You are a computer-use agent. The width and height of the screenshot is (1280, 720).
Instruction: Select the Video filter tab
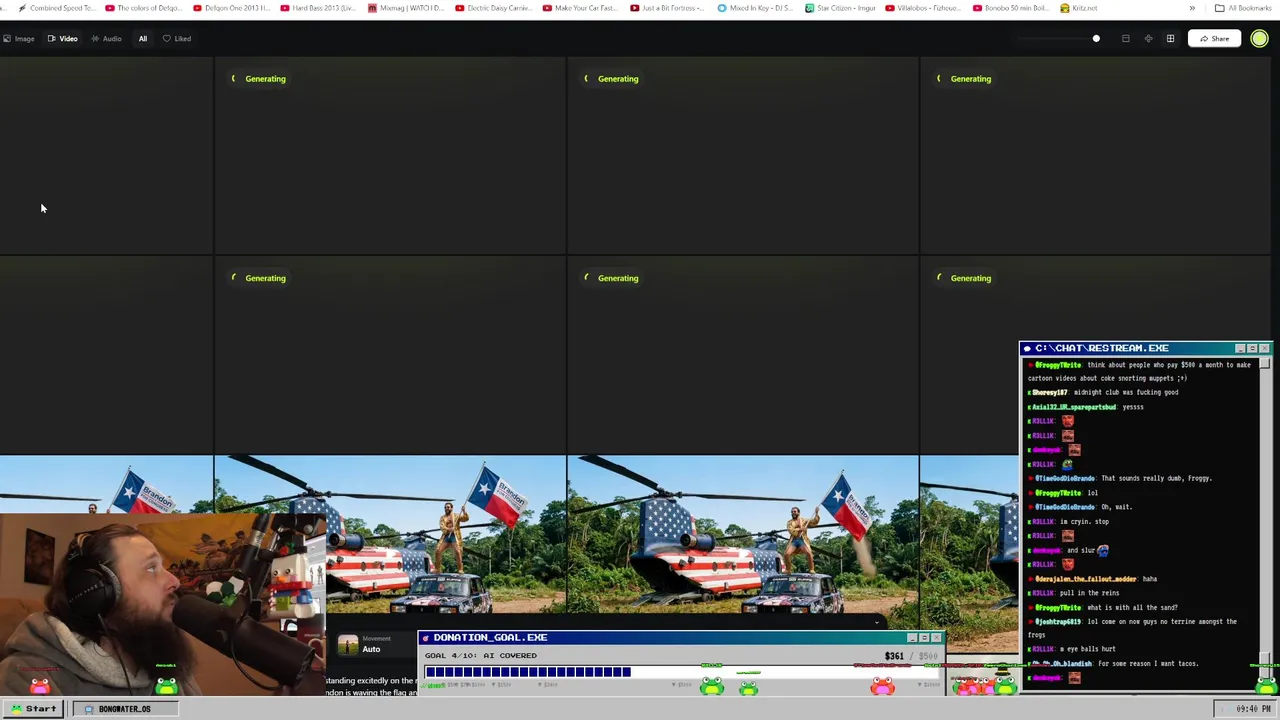(62, 39)
